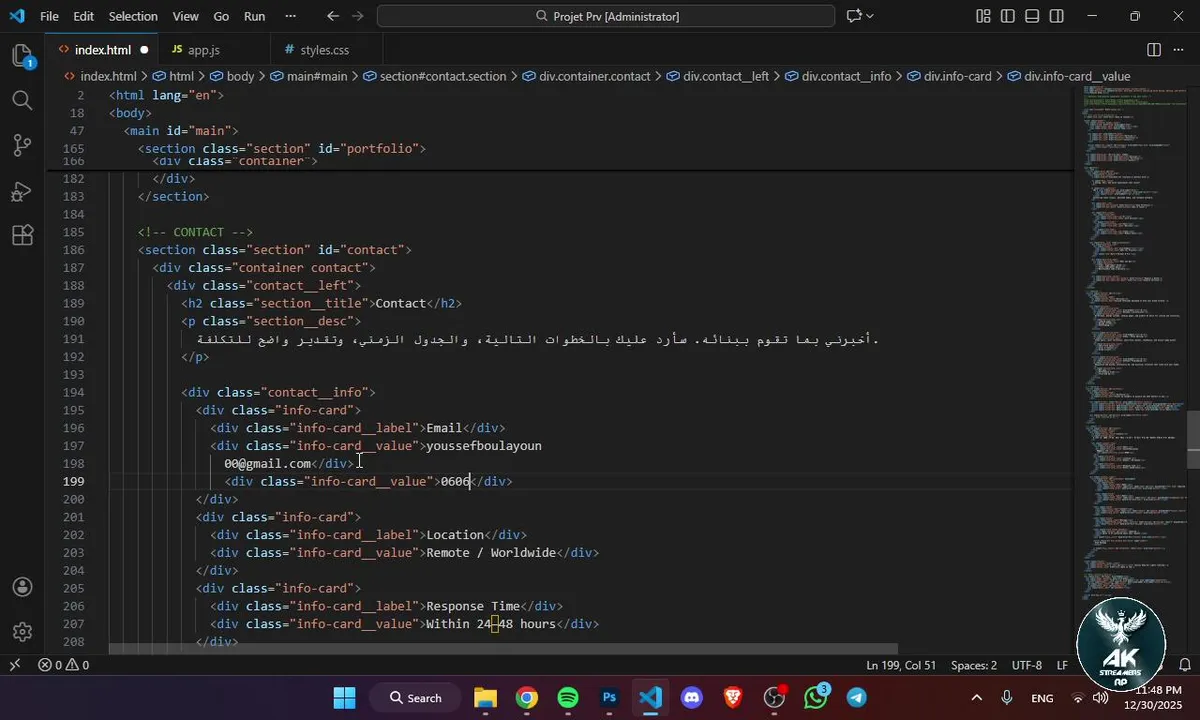Go forward with the right arrow
1200x720 pixels.
point(360,16)
